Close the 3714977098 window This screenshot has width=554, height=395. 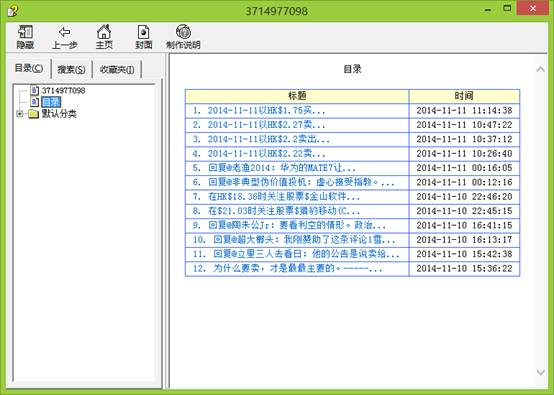tap(533, 8)
